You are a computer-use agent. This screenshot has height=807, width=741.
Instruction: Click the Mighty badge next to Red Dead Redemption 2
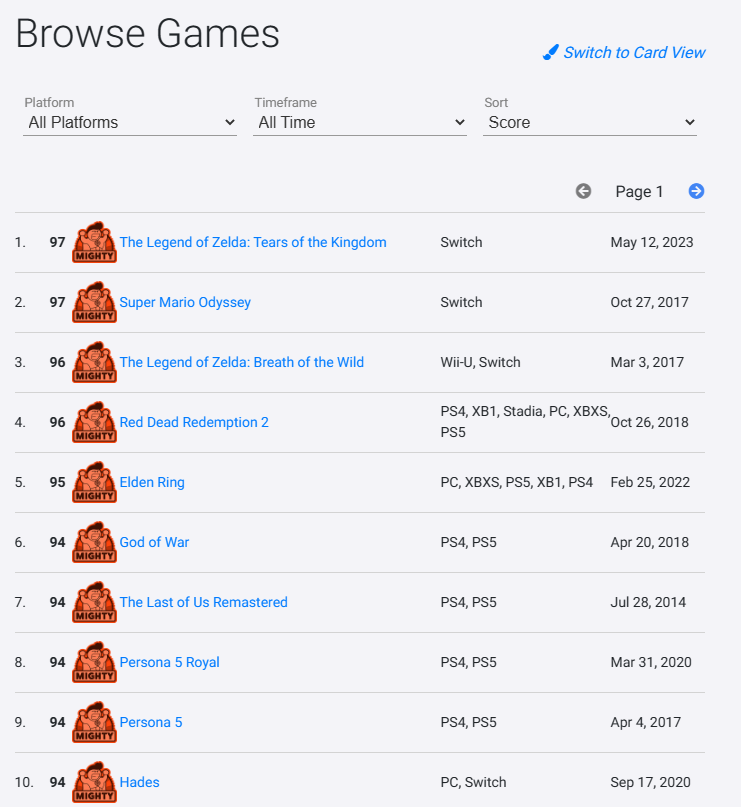95,422
